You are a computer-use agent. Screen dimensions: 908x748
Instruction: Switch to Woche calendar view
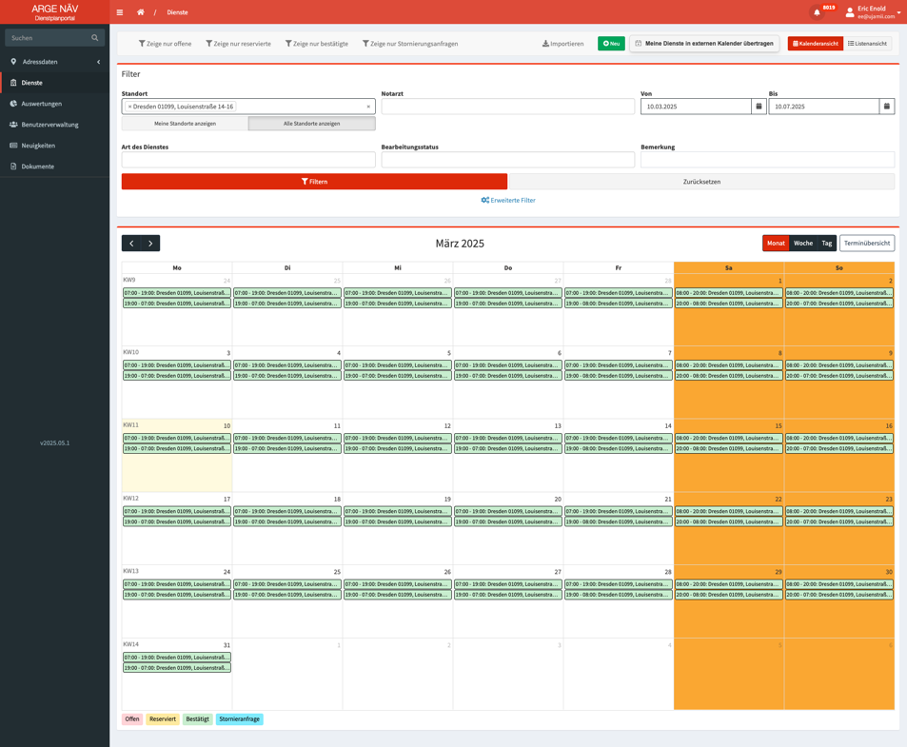point(803,243)
